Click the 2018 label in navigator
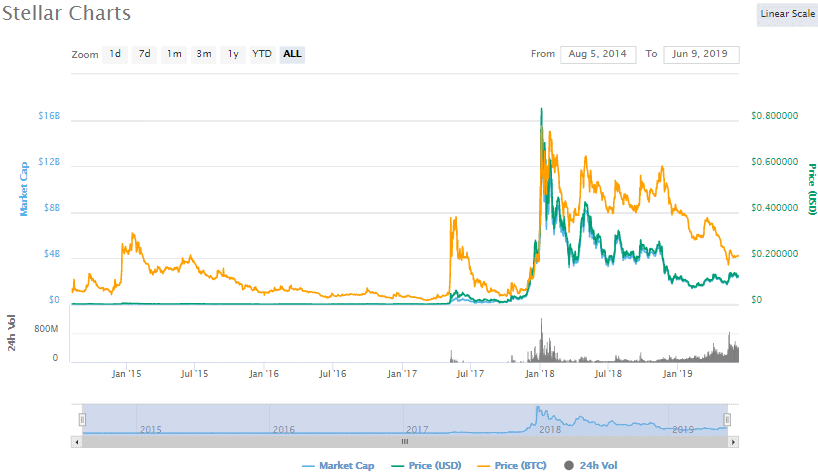Image resolution: width=818 pixels, height=475 pixels. pos(550,430)
